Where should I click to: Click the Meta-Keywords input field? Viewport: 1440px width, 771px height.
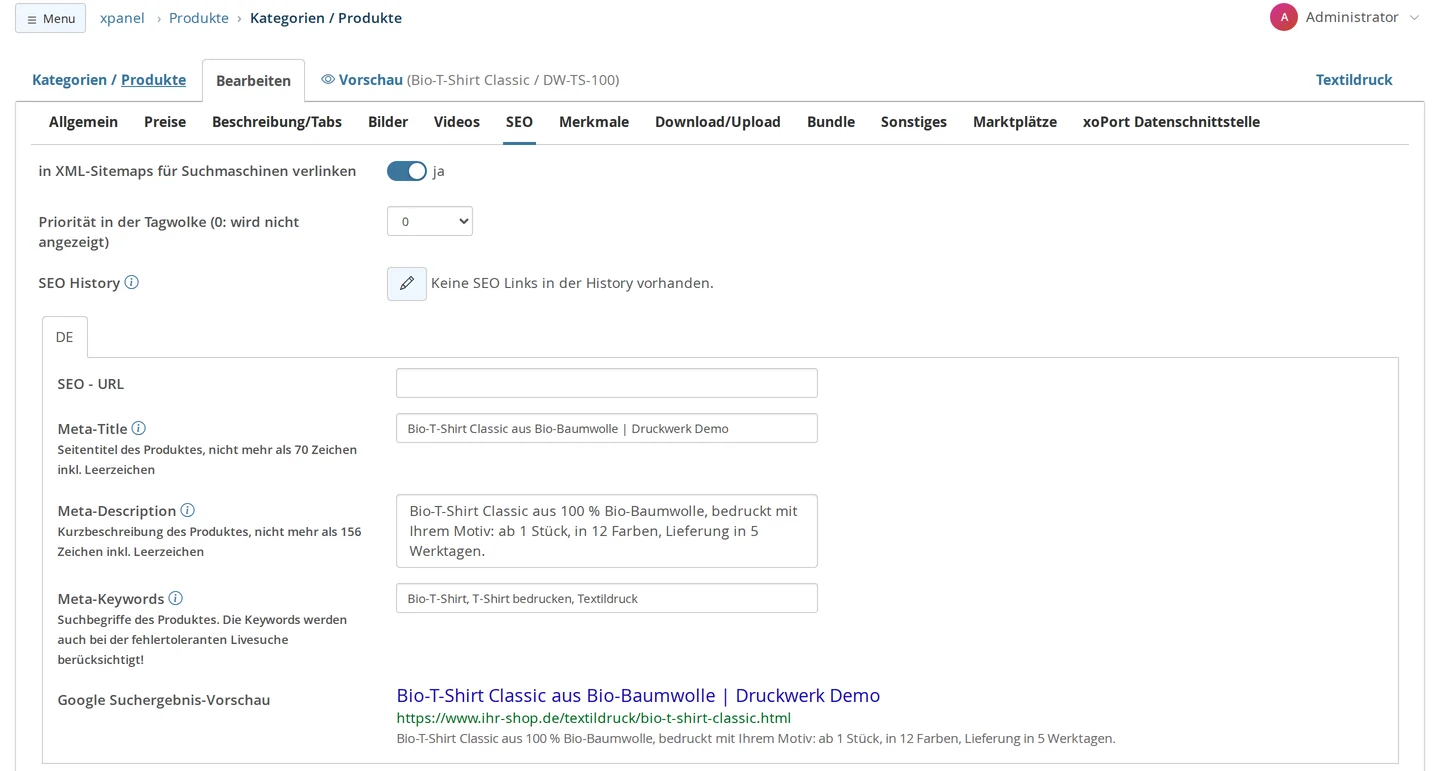[607, 598]
